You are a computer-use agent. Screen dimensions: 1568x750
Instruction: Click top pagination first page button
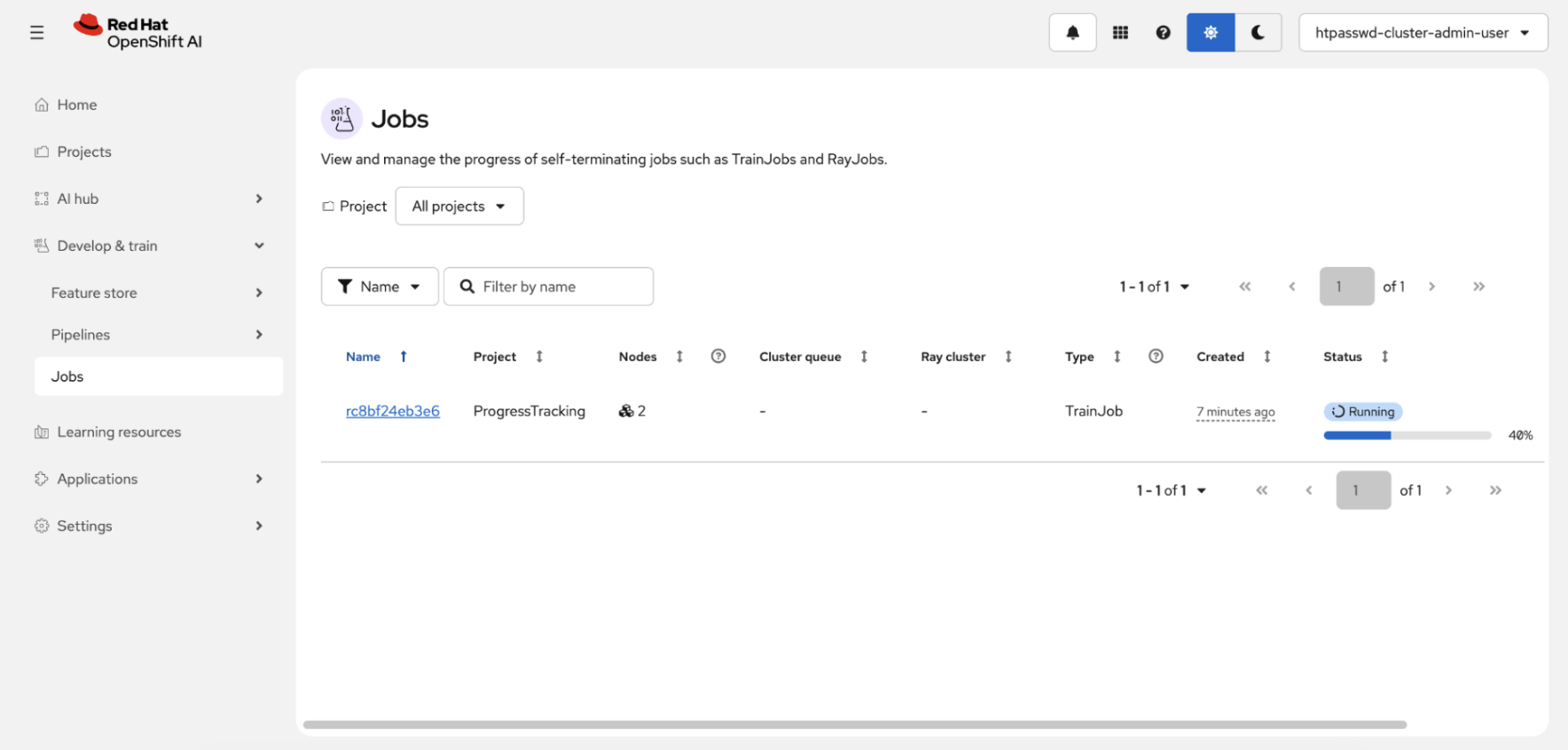(1245, 286)
